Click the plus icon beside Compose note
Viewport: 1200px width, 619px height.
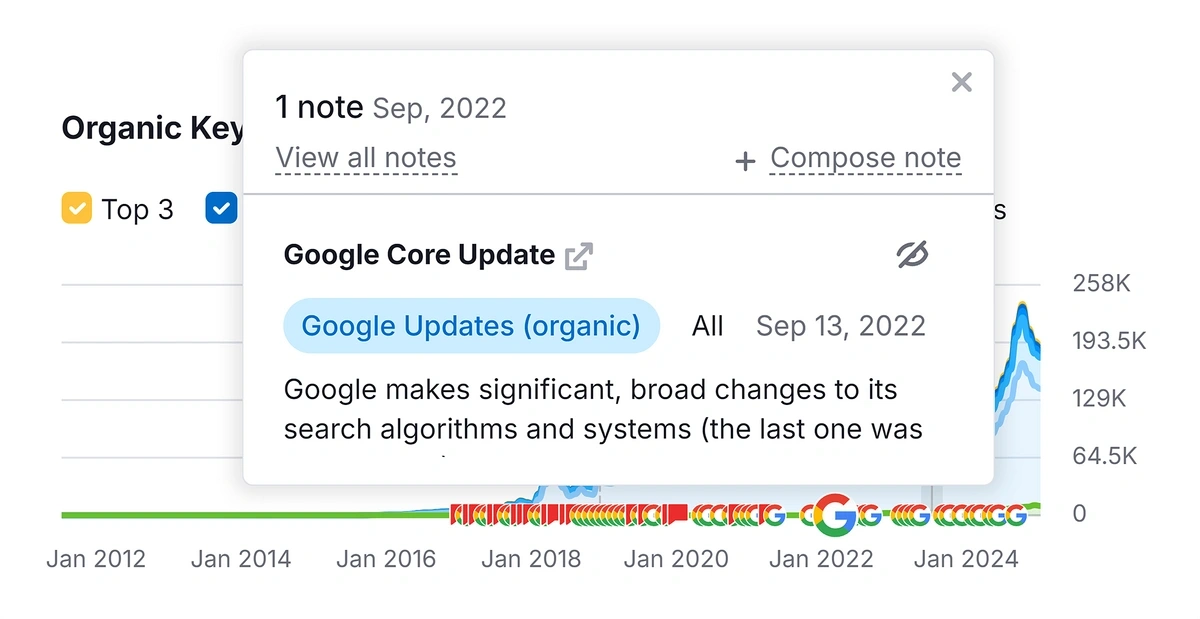[x=745, y=161]
